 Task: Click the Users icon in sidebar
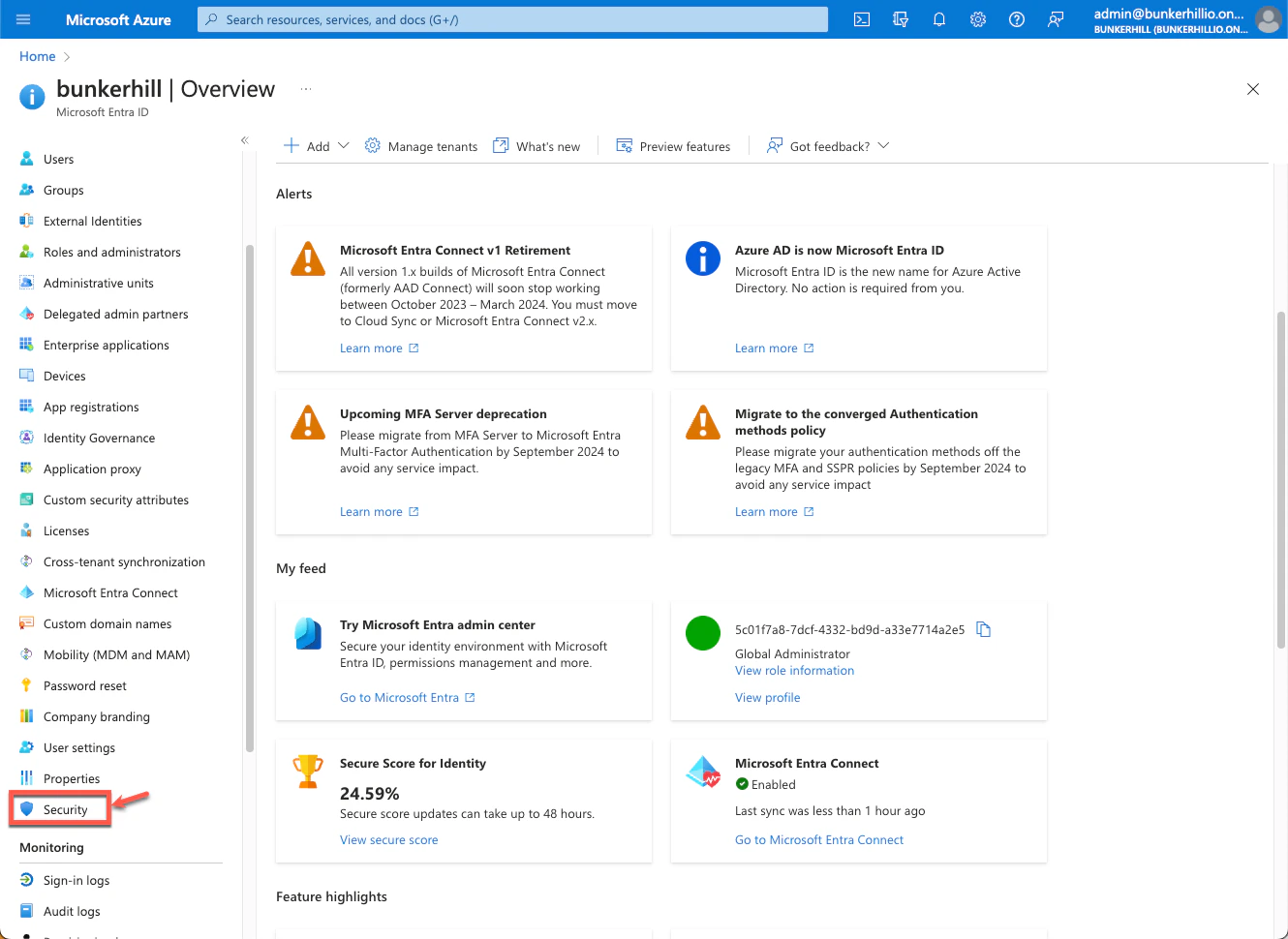tap(27, 159)
